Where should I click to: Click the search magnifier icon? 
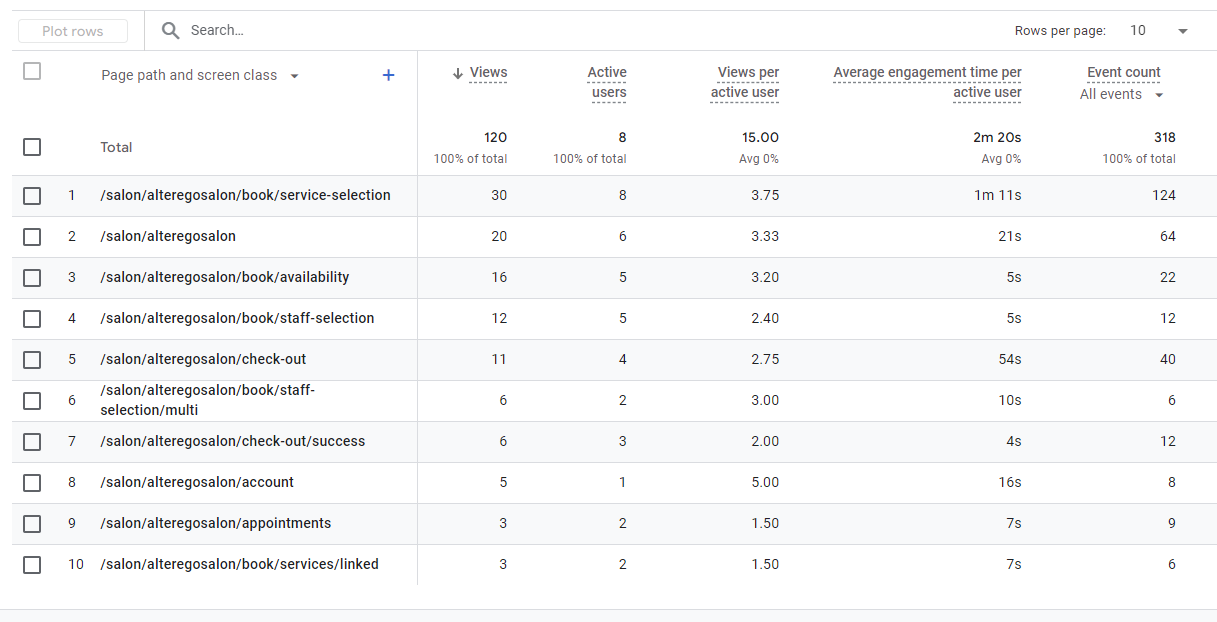[x=171, y=31]
